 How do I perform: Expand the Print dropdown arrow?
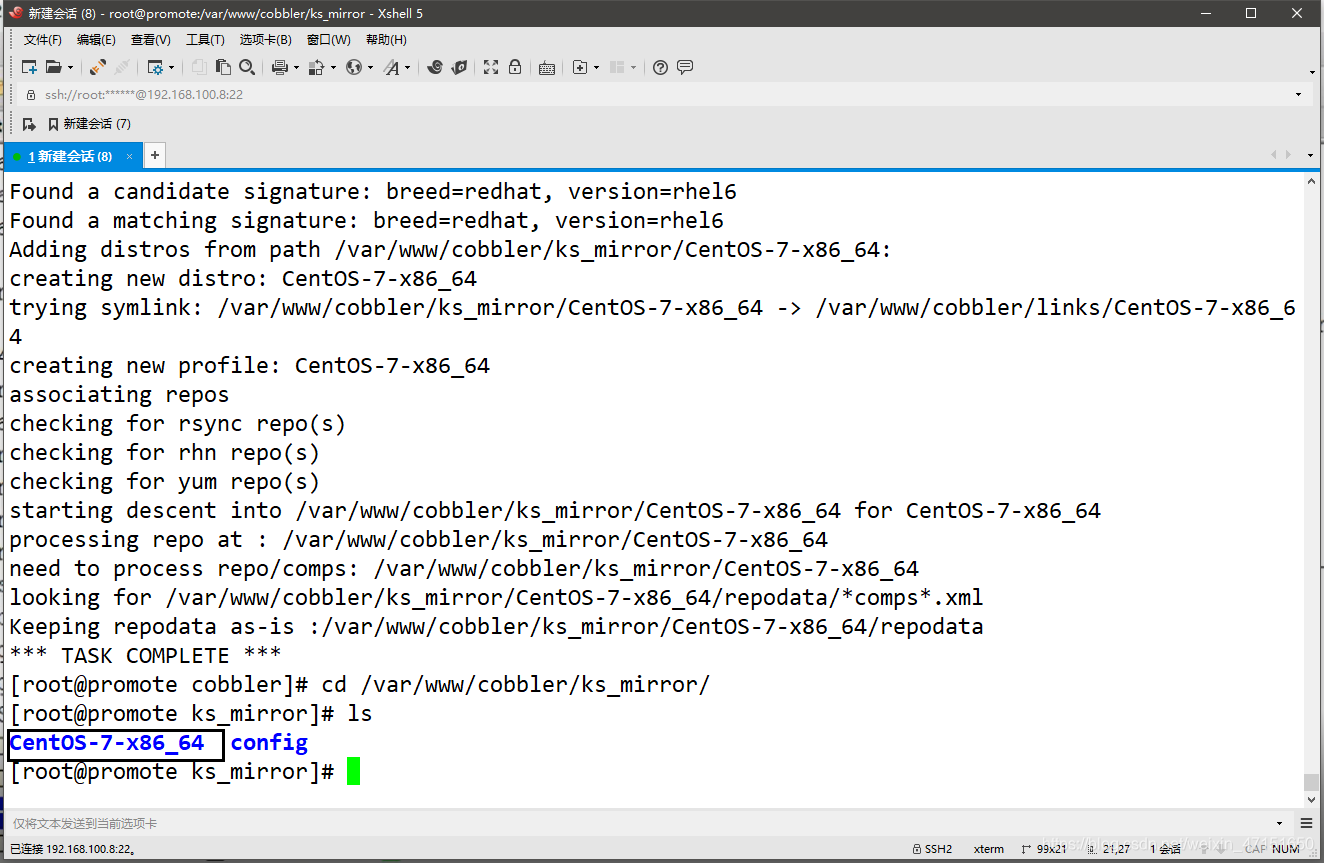297,68
